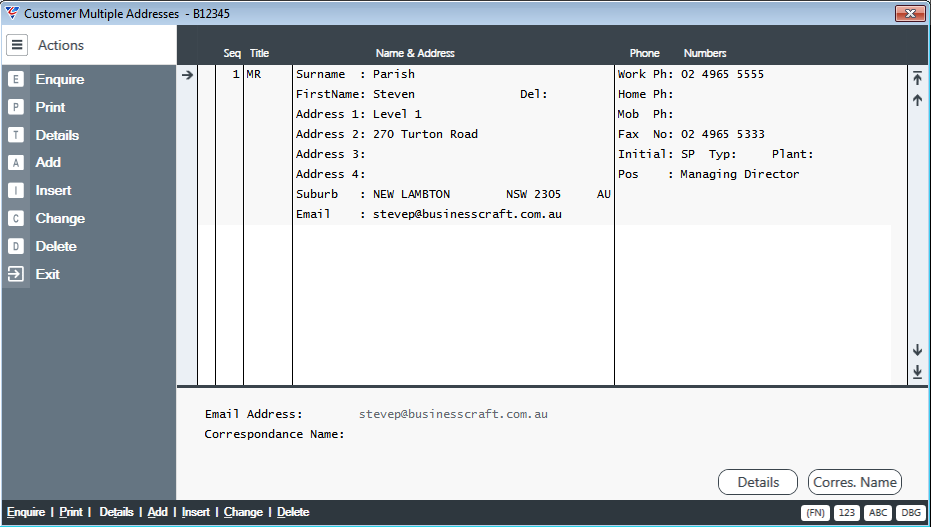
Task: Click the Seq column header
Action: (232, 53)
